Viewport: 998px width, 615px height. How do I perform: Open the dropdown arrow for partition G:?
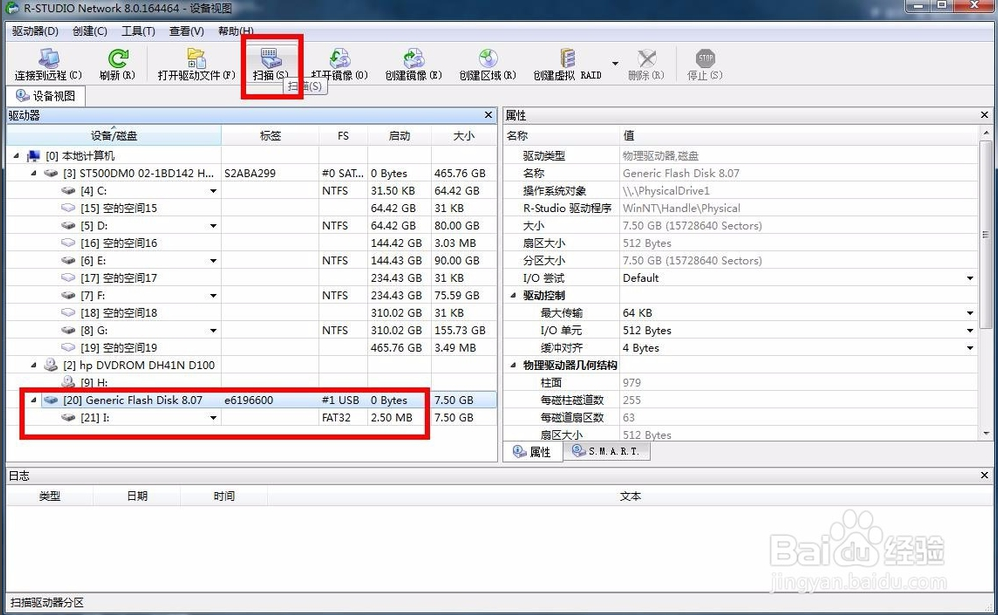213,331
